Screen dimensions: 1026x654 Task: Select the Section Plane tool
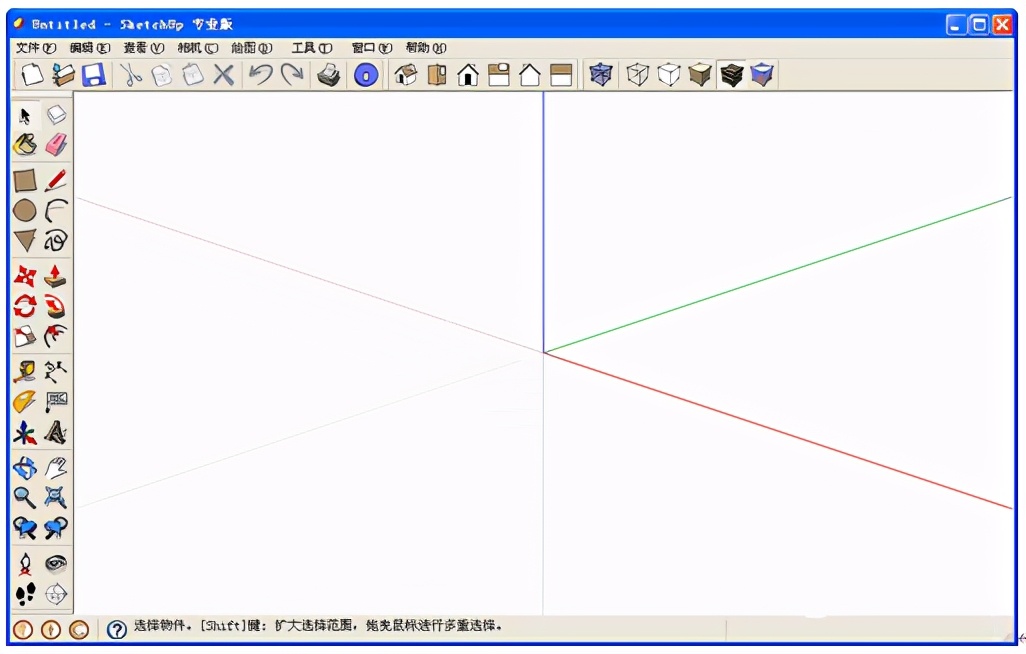56,594
